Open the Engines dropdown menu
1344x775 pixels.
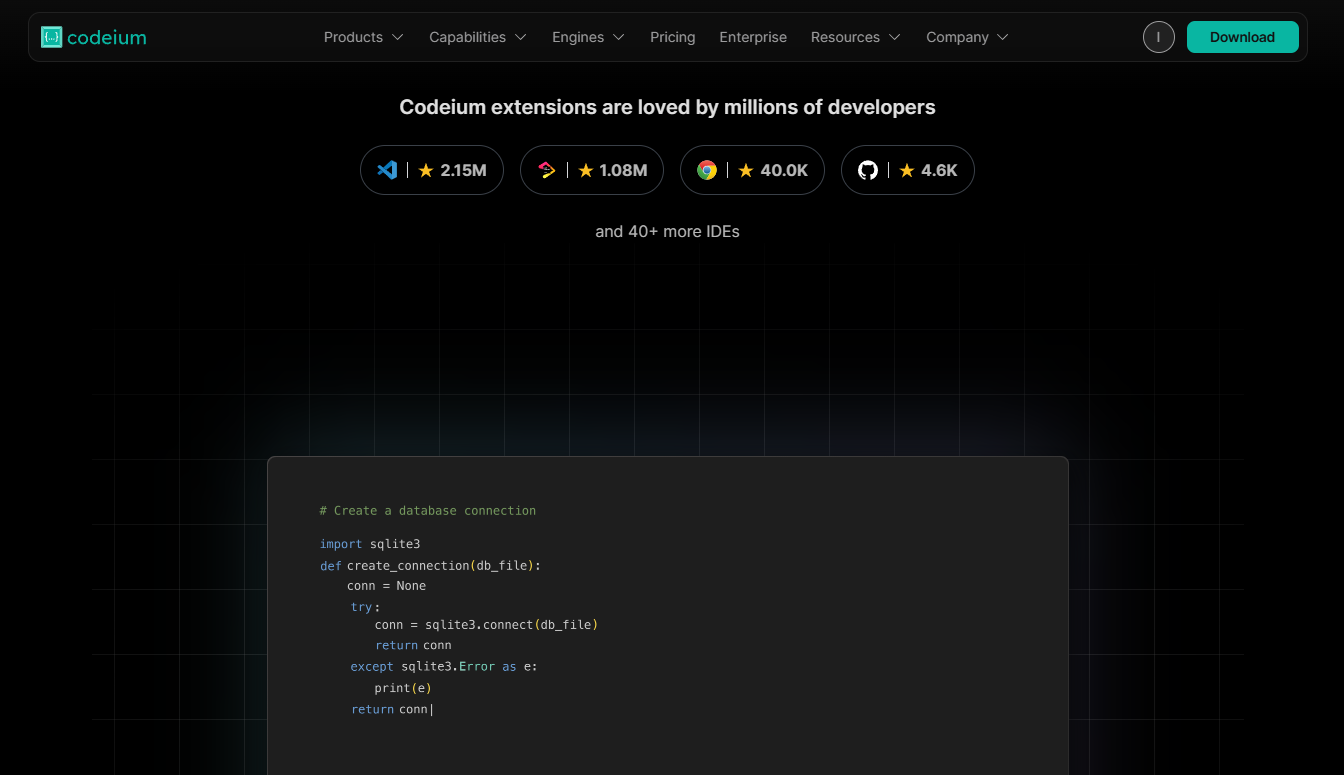point(588,37)
